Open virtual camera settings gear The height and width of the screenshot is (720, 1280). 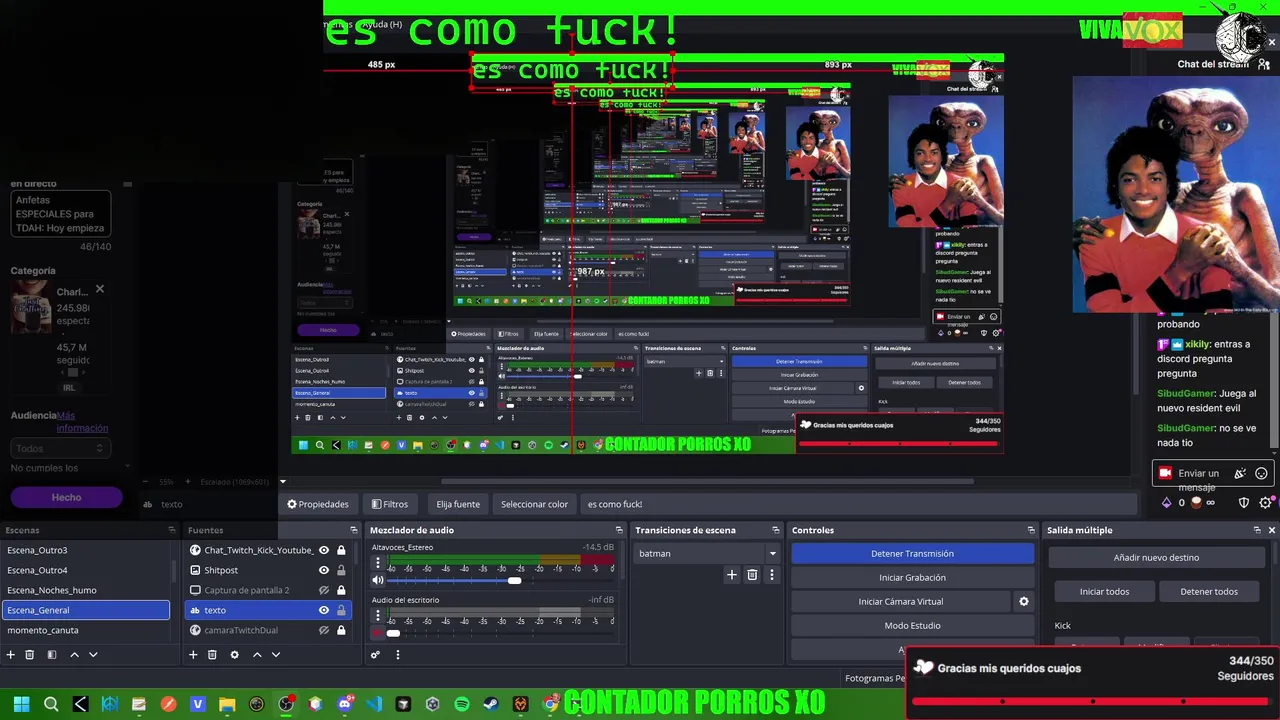[x=1023, y=602]
